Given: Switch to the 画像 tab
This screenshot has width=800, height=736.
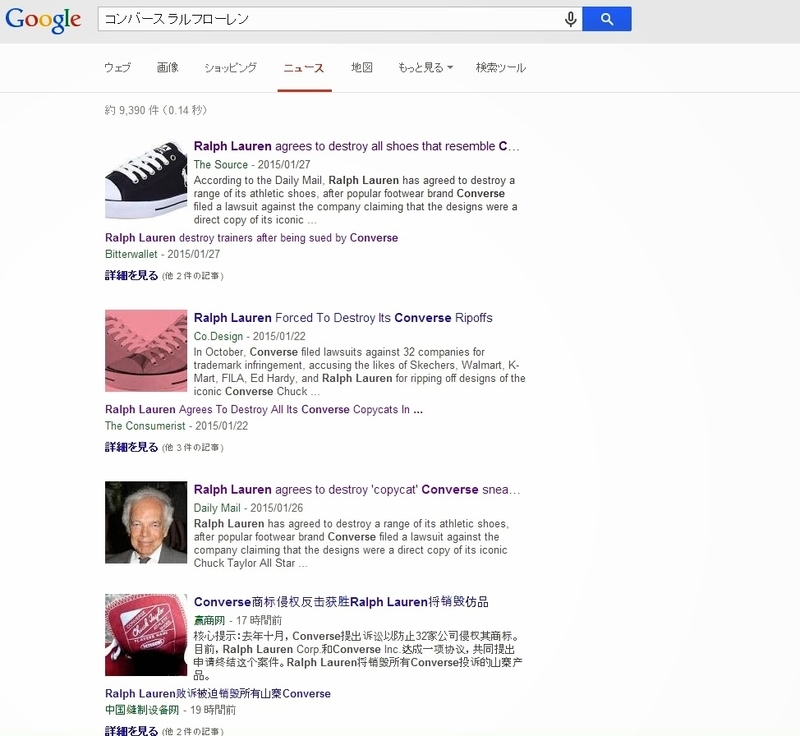Looking at the screenshot, I should (167, 67).
